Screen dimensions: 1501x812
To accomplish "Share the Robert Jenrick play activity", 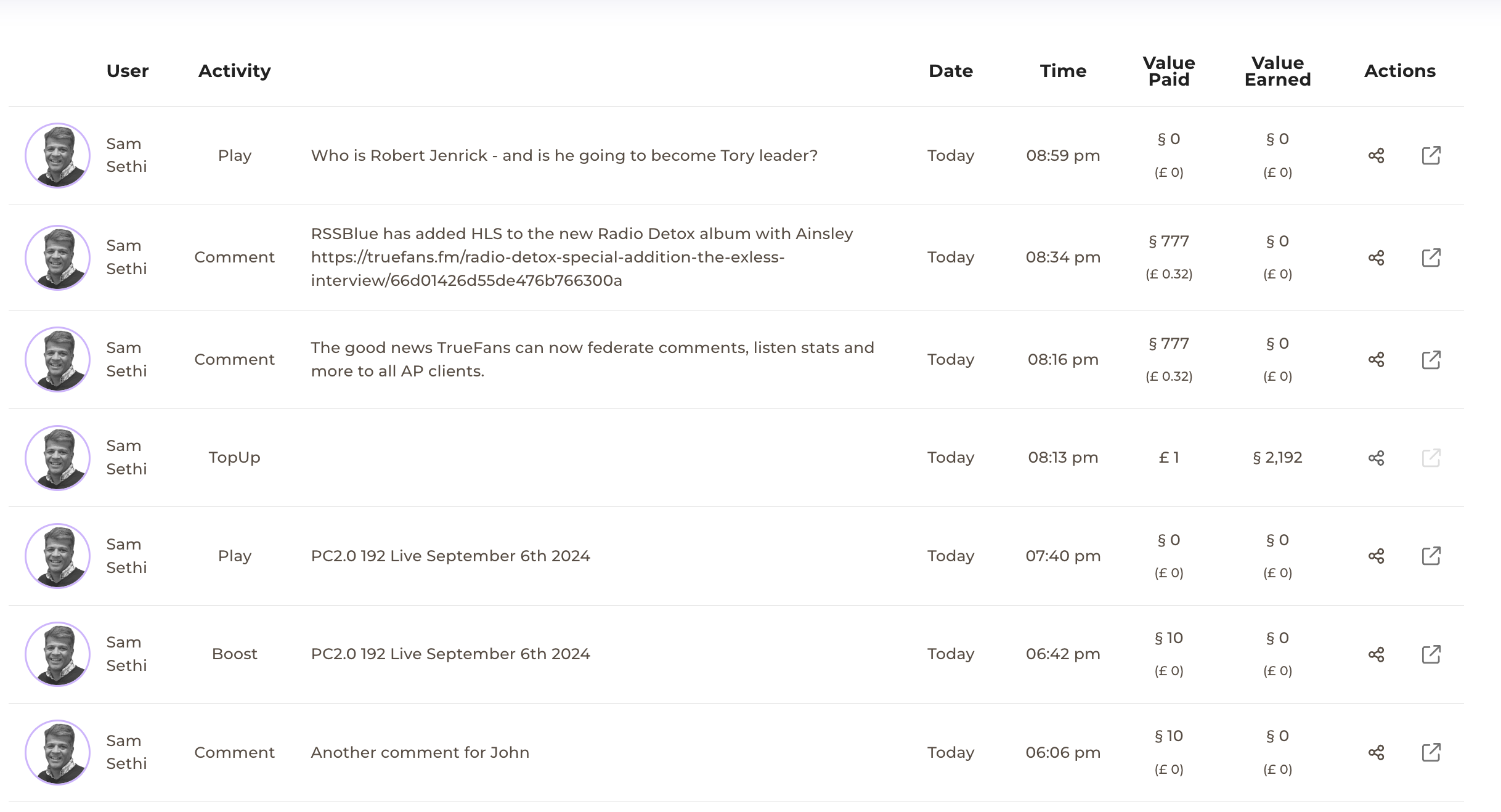I will click(1376, 156).
